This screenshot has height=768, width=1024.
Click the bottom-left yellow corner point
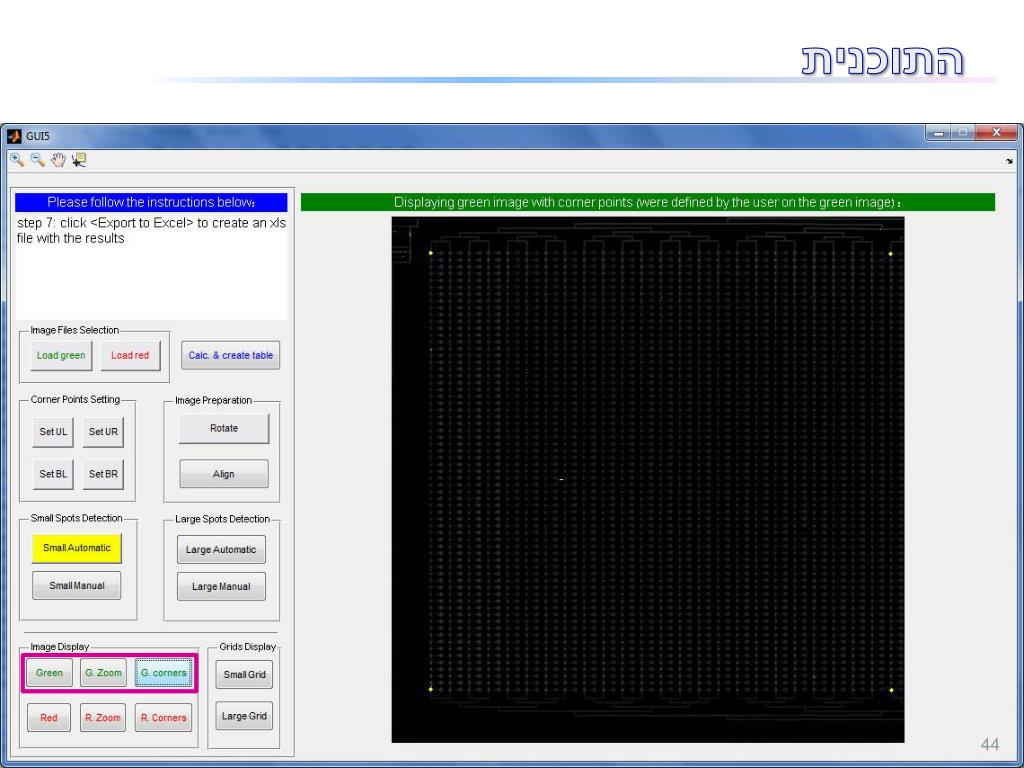pos(430,689)
